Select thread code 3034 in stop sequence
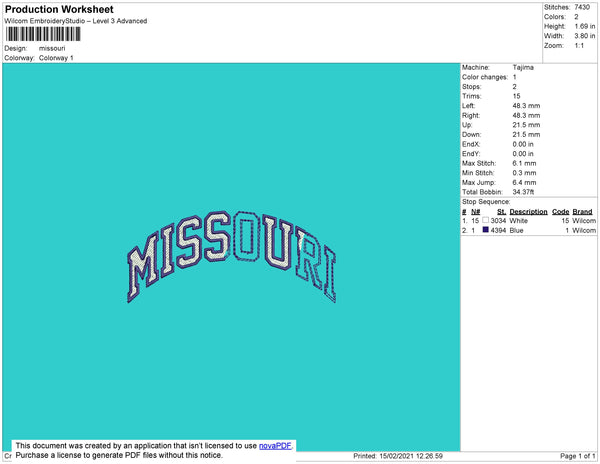Image resolution: width=600 pixels, height=464 pixels. [498, 221]
